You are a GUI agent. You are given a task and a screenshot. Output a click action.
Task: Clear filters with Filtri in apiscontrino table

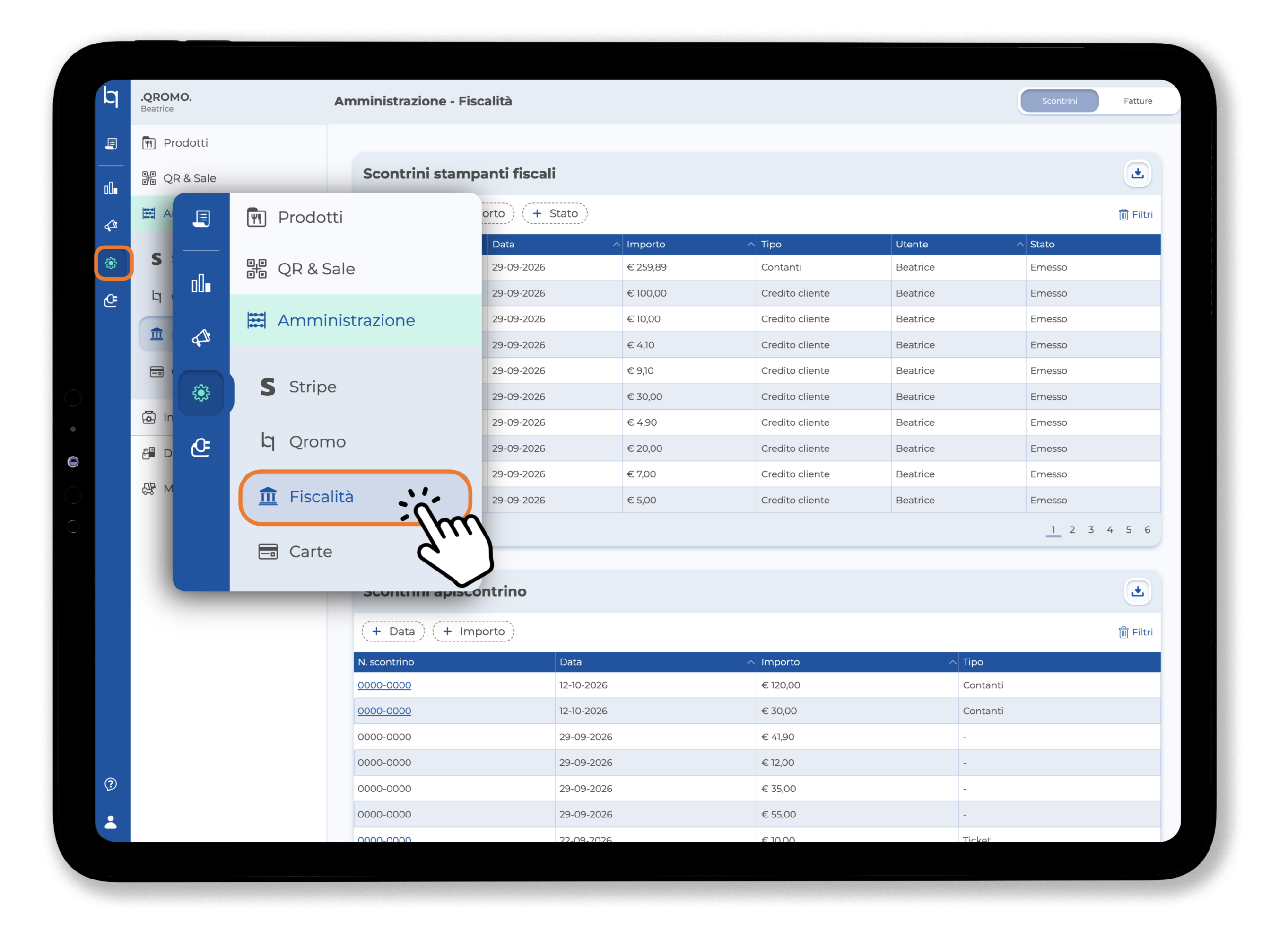click(1135, 632)
